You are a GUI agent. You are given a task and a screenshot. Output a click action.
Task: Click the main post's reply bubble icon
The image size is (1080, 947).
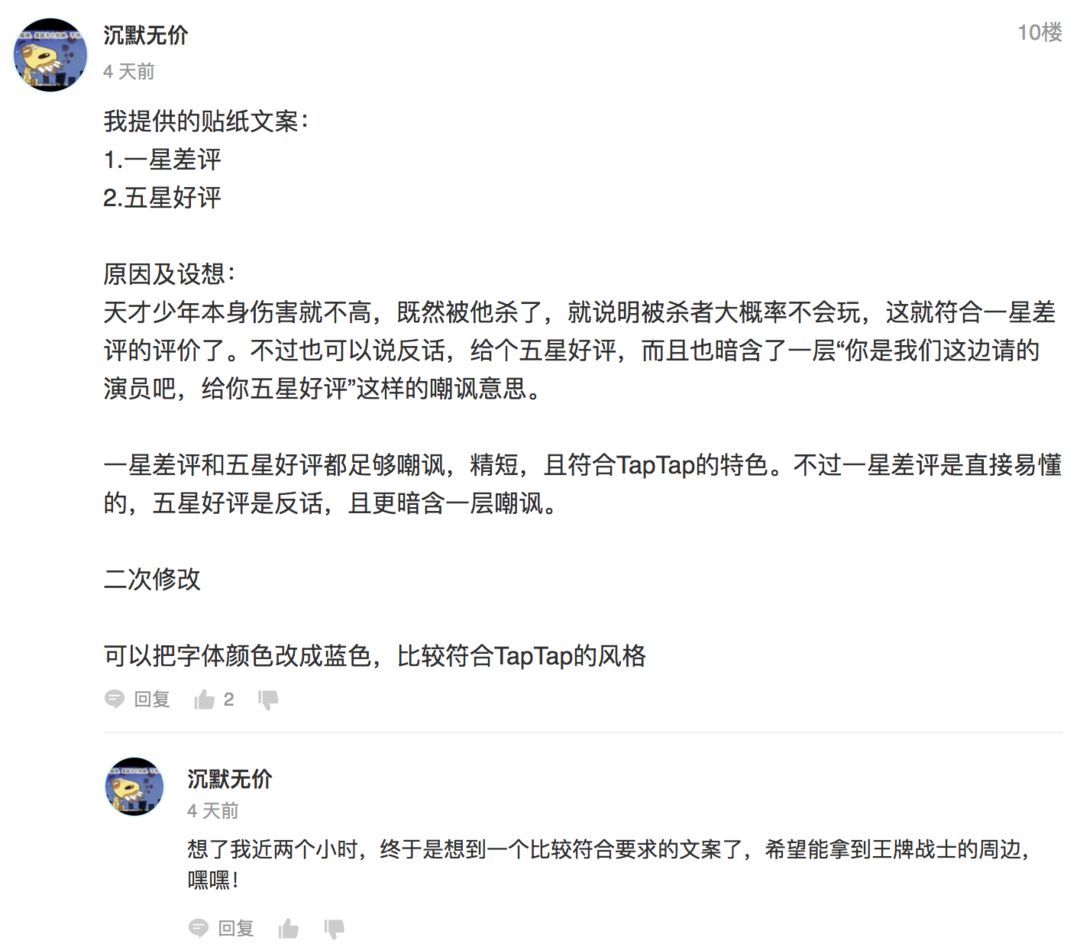(x=114, y=699)
